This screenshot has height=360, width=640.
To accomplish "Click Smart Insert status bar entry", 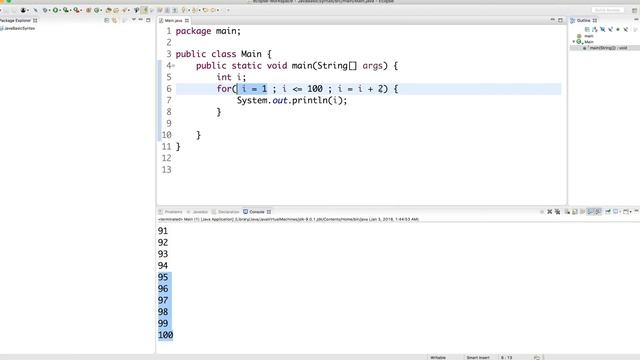I will pyautogui.click(x=478, y=358).
